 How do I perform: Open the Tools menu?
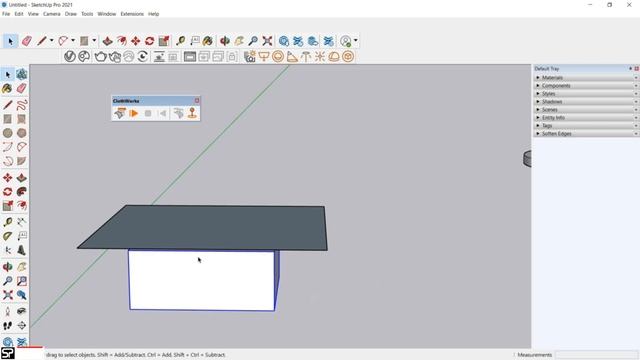click(87, 14)
